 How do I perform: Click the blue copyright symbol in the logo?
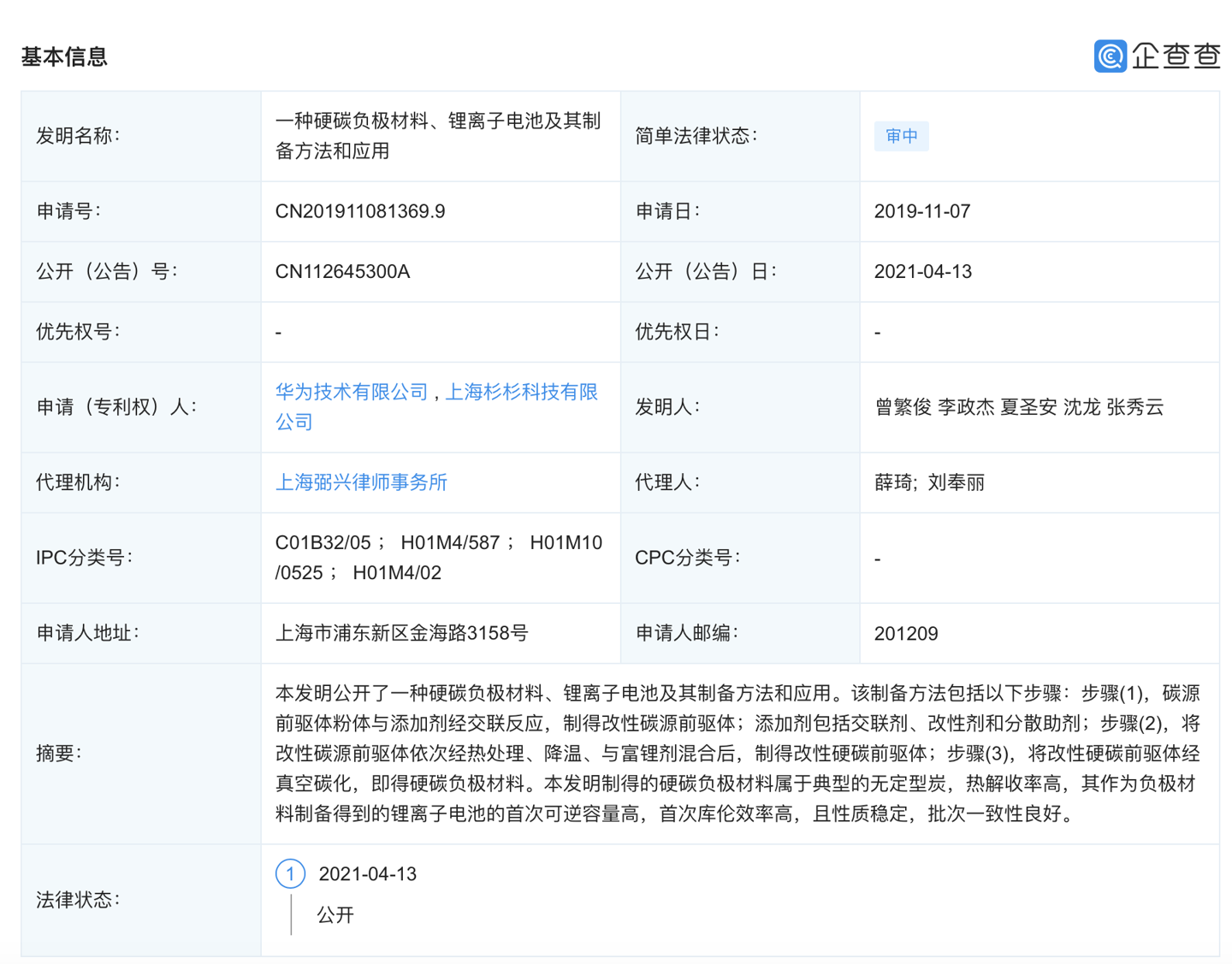point(1109,57)
